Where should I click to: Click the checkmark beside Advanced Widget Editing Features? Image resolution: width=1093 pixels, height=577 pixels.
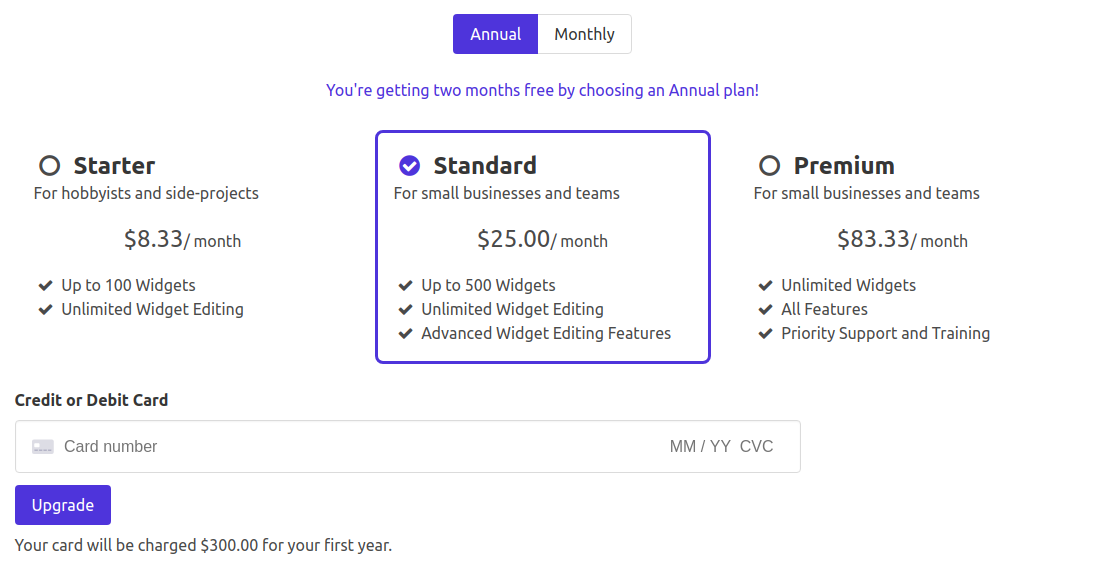coord(405,333)
